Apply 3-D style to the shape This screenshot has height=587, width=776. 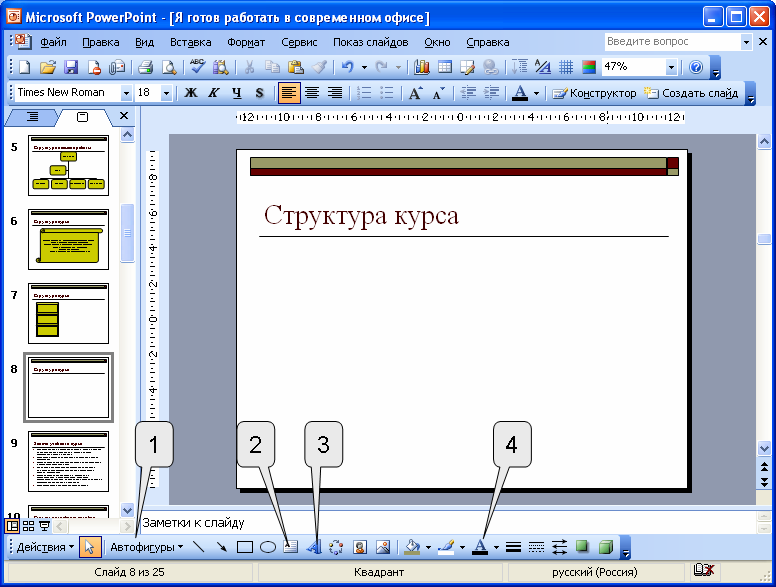coord(606,547)
